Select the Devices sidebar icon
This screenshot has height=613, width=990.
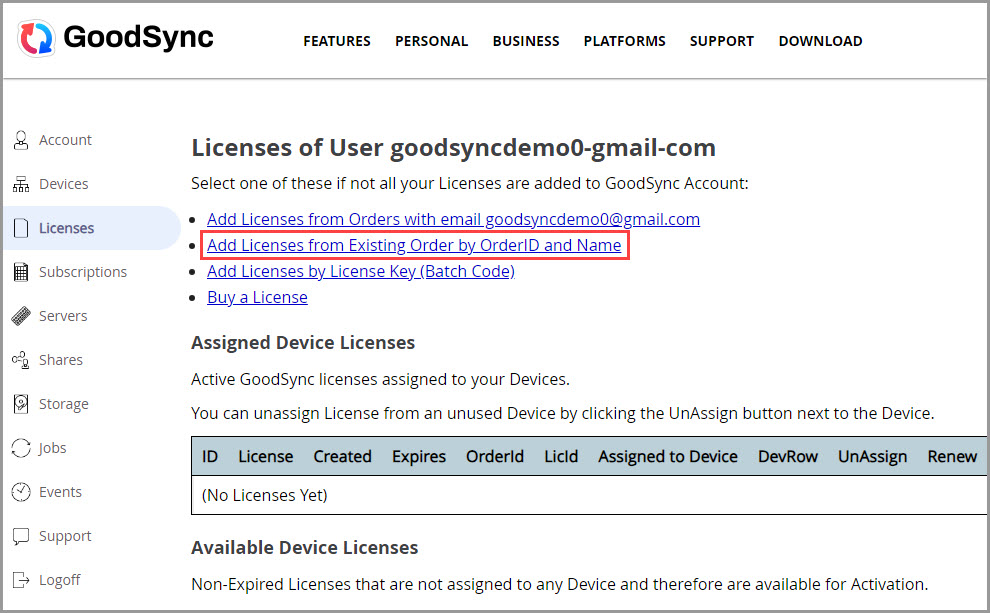64,183
